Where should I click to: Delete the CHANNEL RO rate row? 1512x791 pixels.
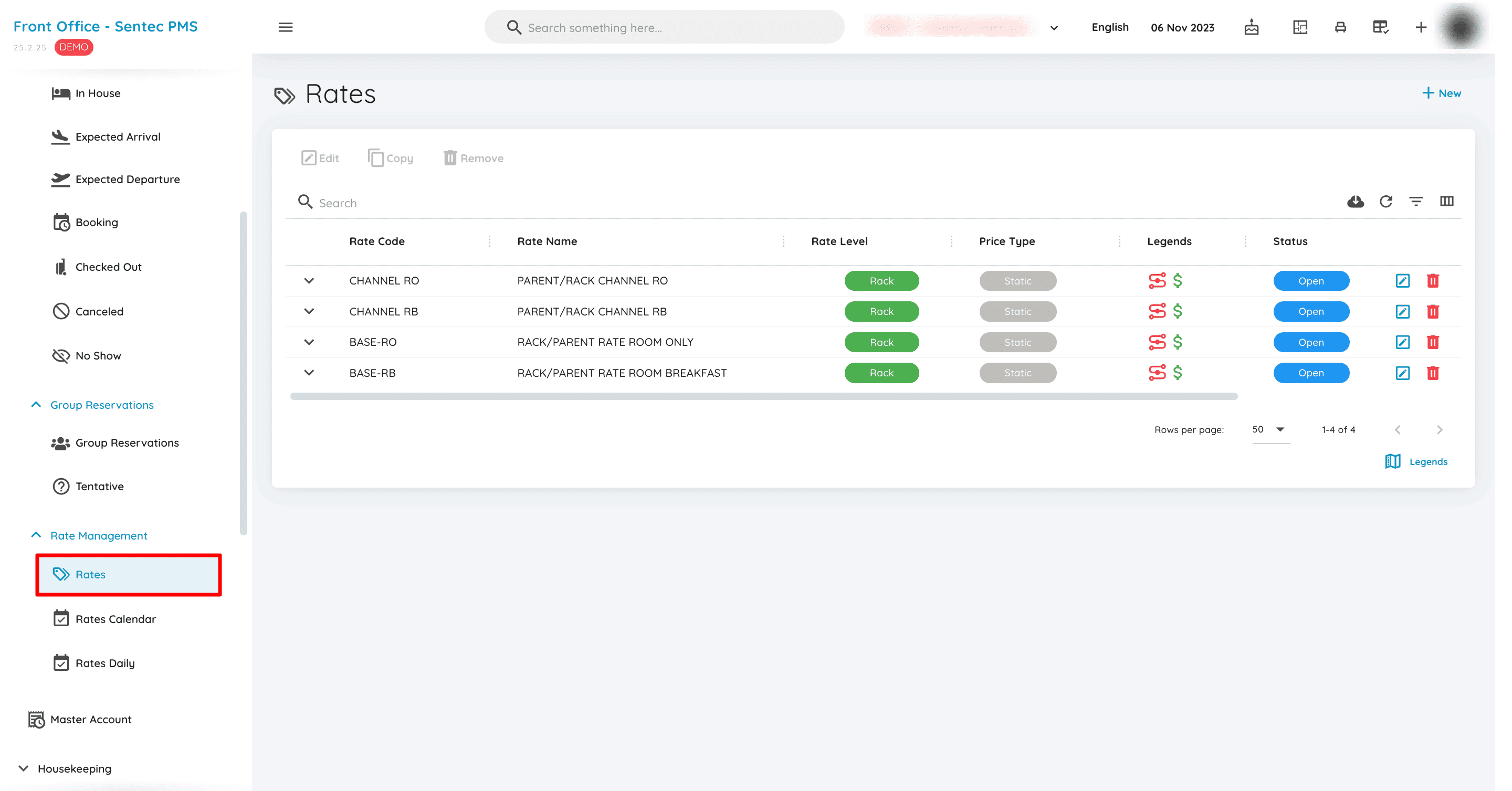coord(1433,280)
